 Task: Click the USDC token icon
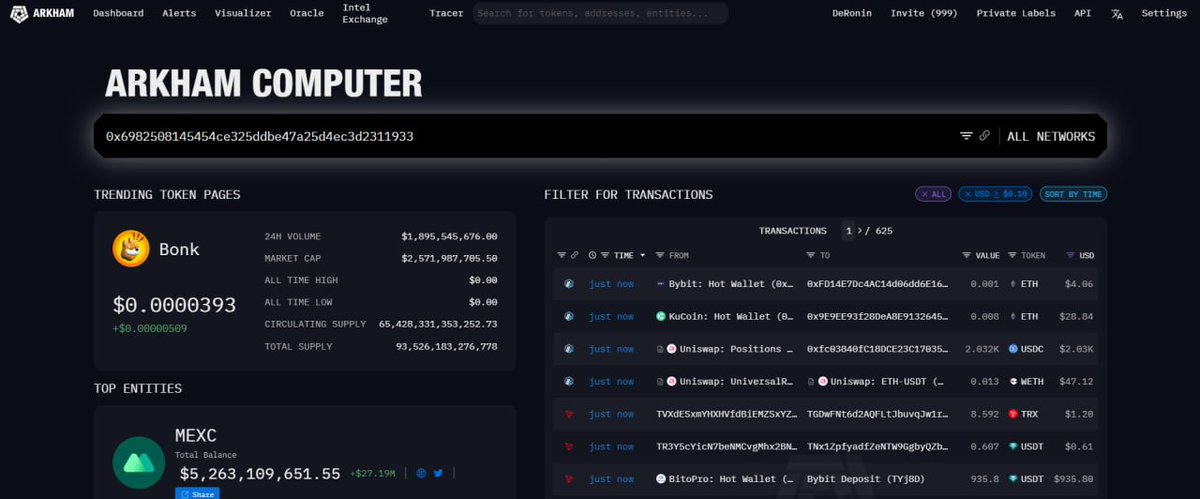click(1013, 349)
